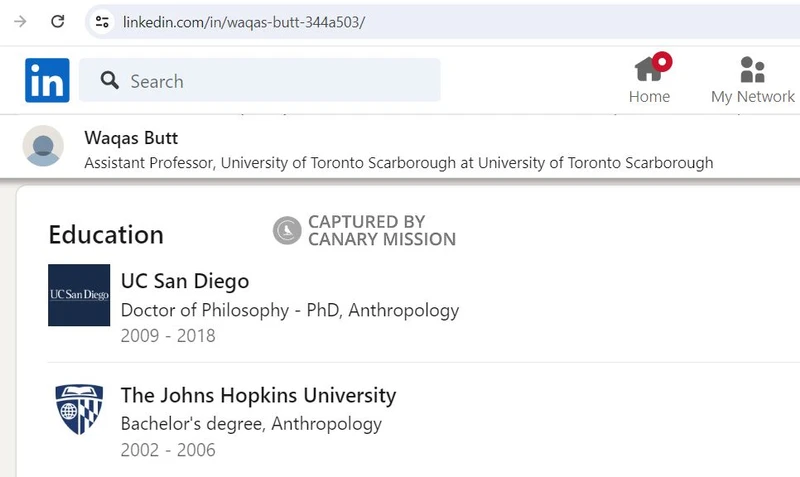Open My Network people icon

pyautogui.click(x=753, y=69)
